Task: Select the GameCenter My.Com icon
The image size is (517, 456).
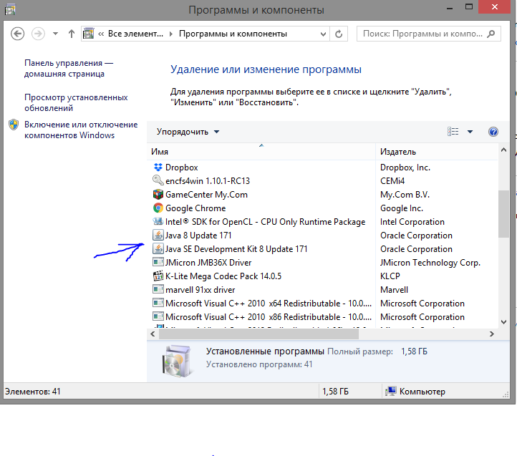Action: [158, 194]
